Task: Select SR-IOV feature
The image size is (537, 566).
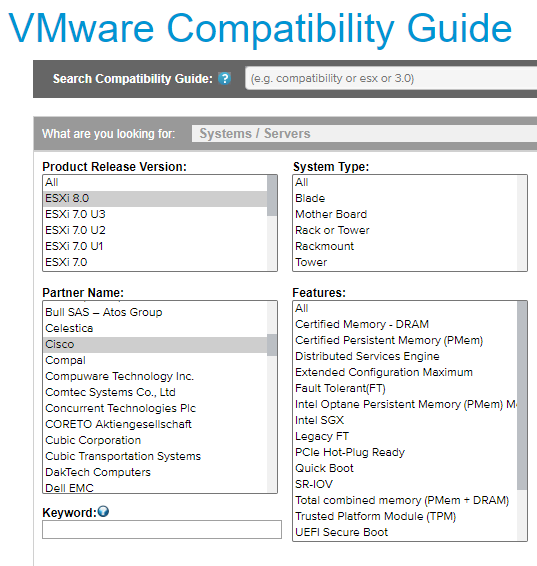Action: coord(405,484)
